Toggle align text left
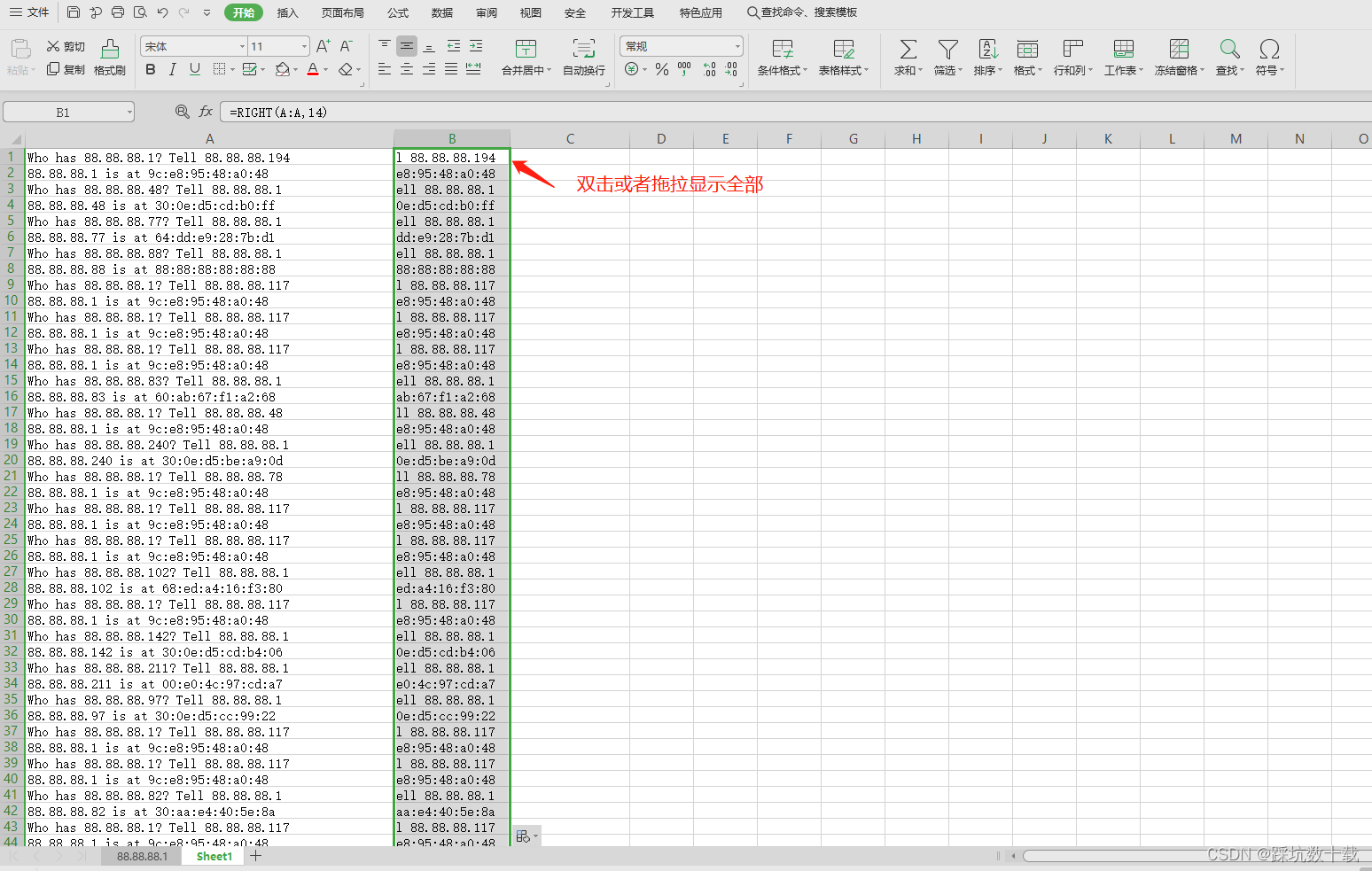The height and width of the screenshot is (871, 1372). (x=385, y=69)
